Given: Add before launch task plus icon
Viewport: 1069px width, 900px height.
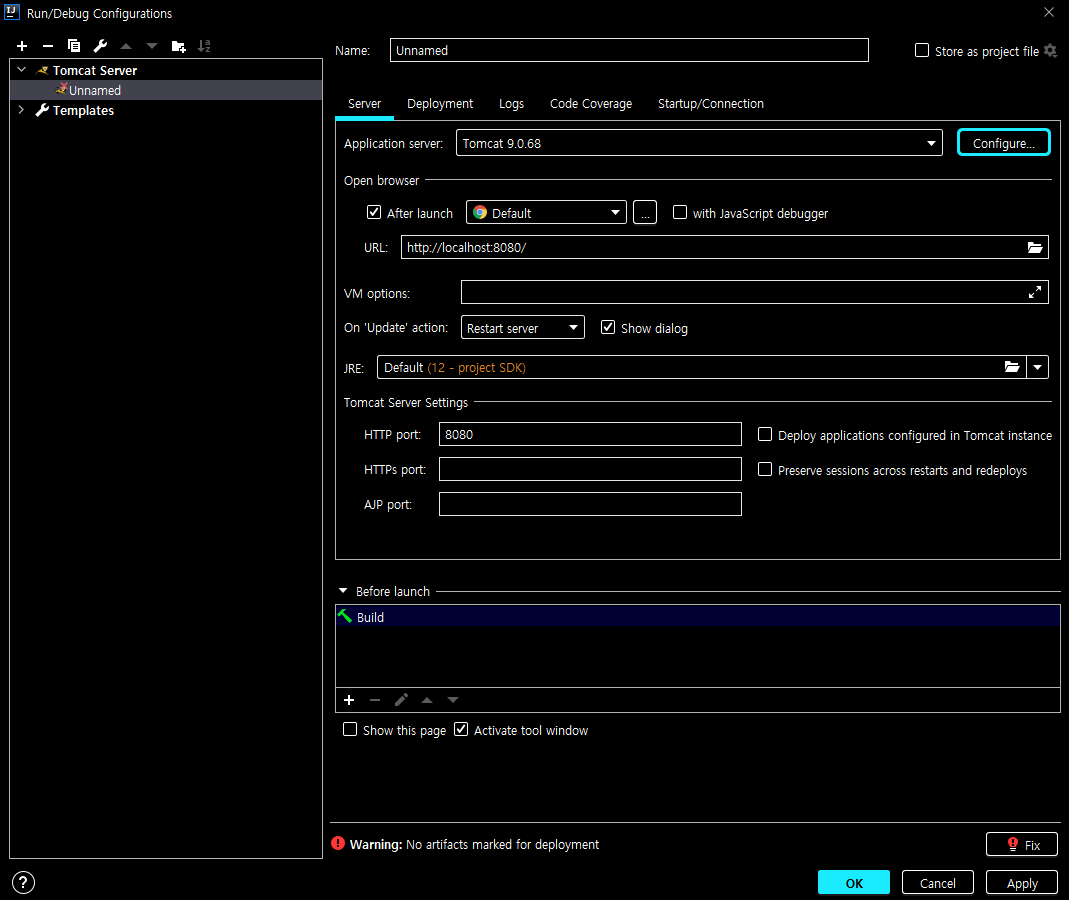Looking at the screenshot, I should click(349, 700).
